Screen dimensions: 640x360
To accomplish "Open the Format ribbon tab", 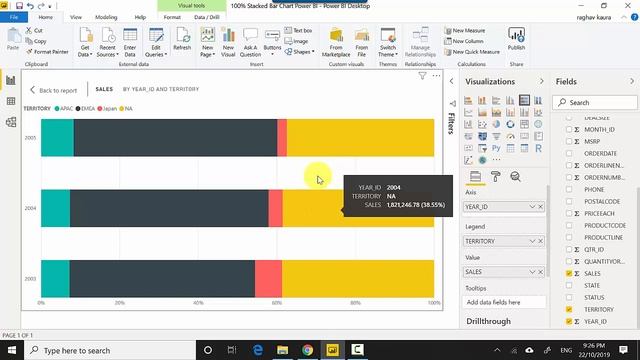I will 172,17.
